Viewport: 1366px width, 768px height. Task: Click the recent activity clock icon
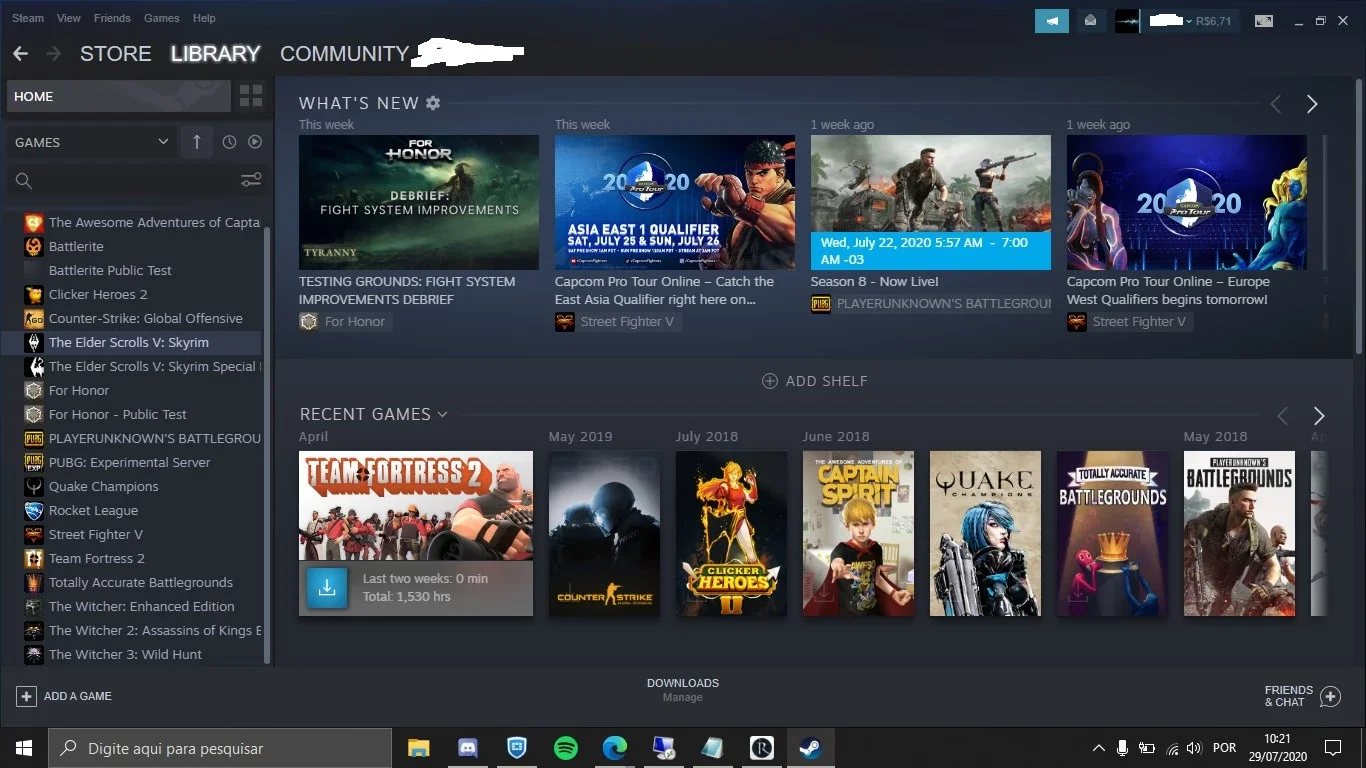(x=229, y=142)
